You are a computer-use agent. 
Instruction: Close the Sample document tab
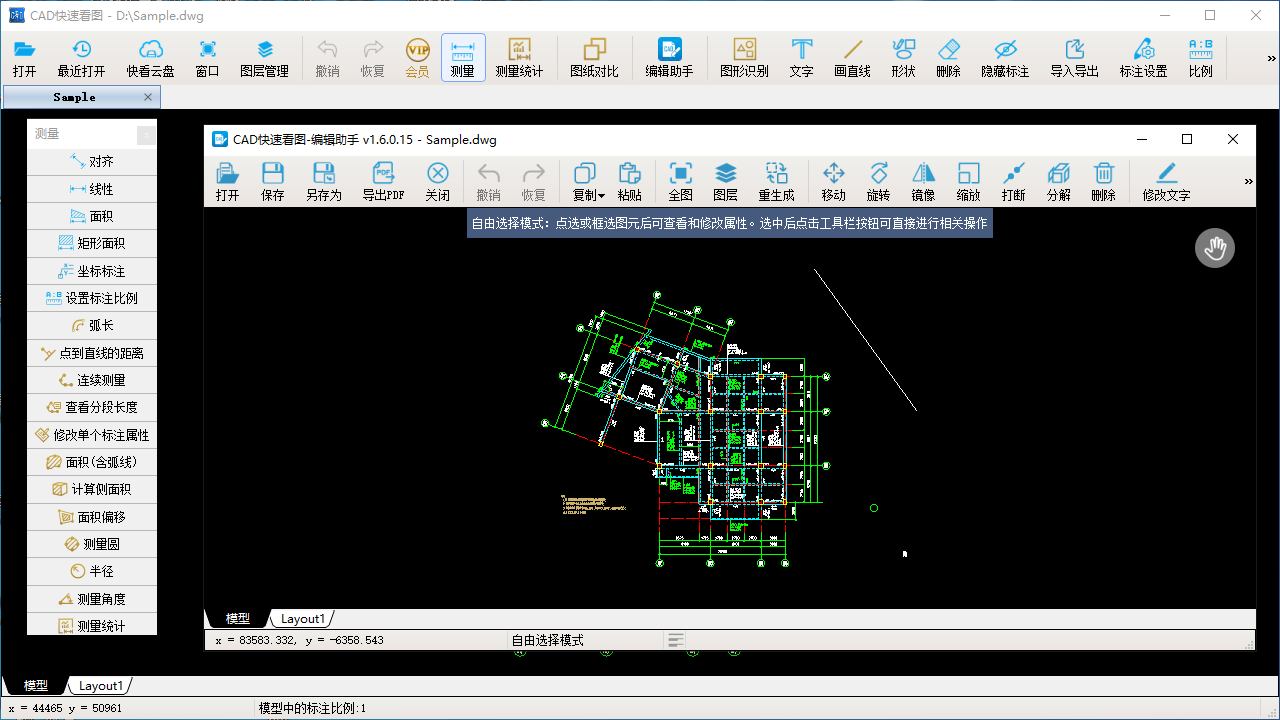pos(148,97)
